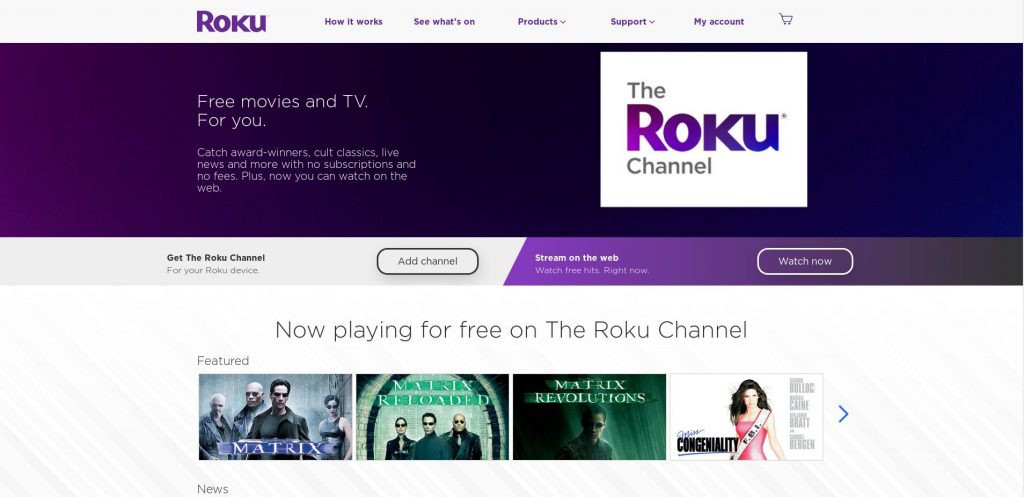Open the shopping cart icon

tap(786, 20)
